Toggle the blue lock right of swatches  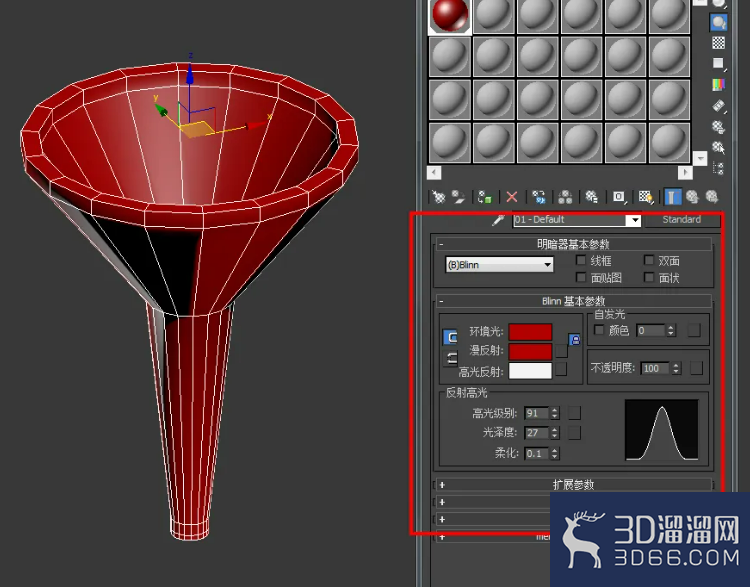(574, 340)
